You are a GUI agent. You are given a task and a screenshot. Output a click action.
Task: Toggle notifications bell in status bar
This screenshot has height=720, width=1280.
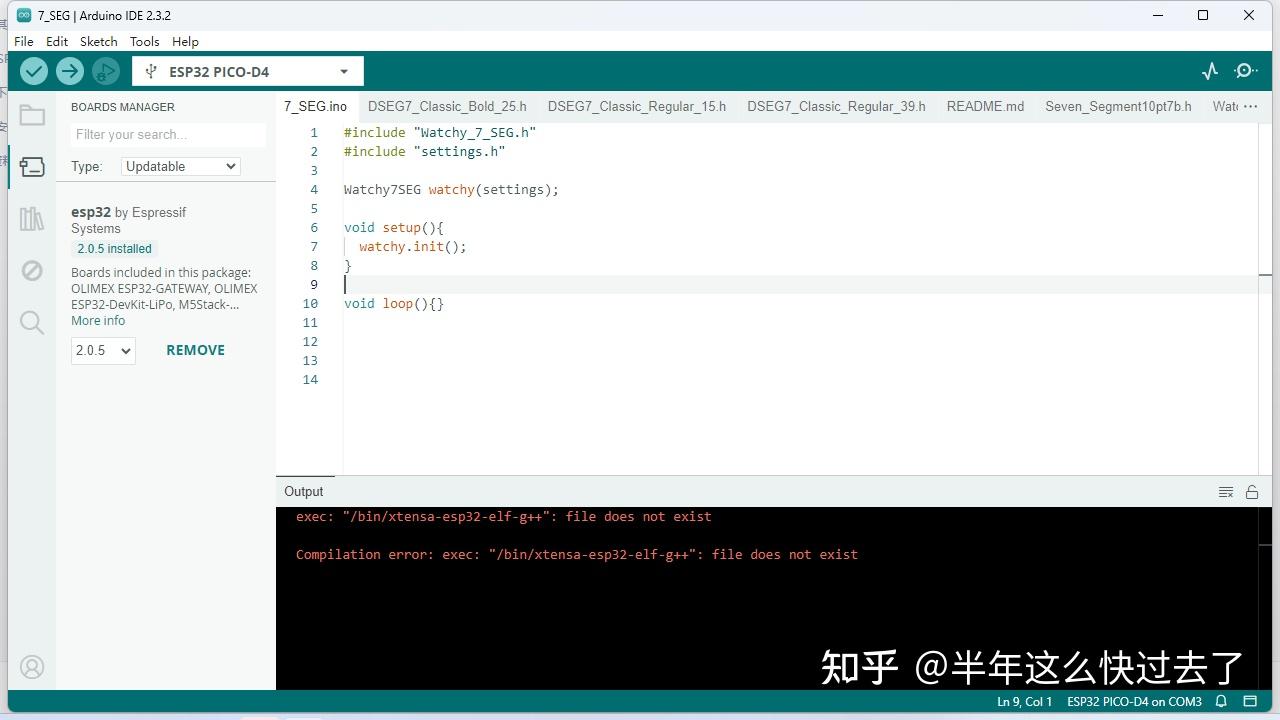1220,701
